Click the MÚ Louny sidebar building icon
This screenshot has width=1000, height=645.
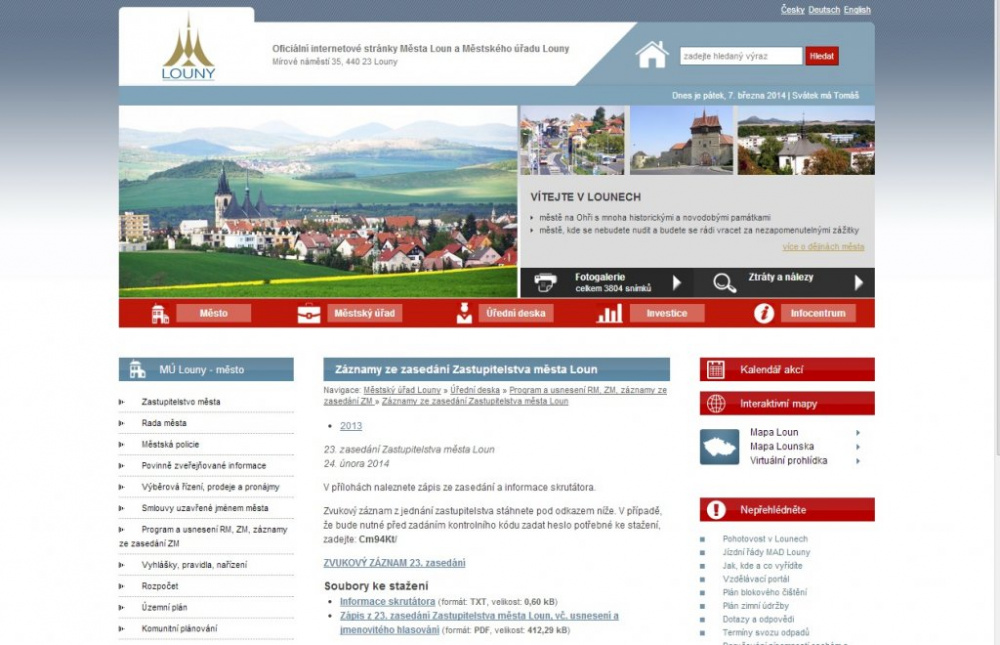click(x=137, y=369)
